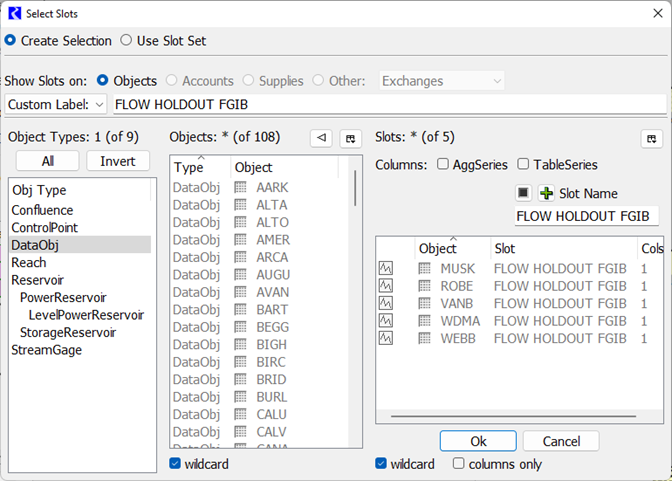
Task: Click the series slot icon for MUSK
Action: [x=386, y=268]
